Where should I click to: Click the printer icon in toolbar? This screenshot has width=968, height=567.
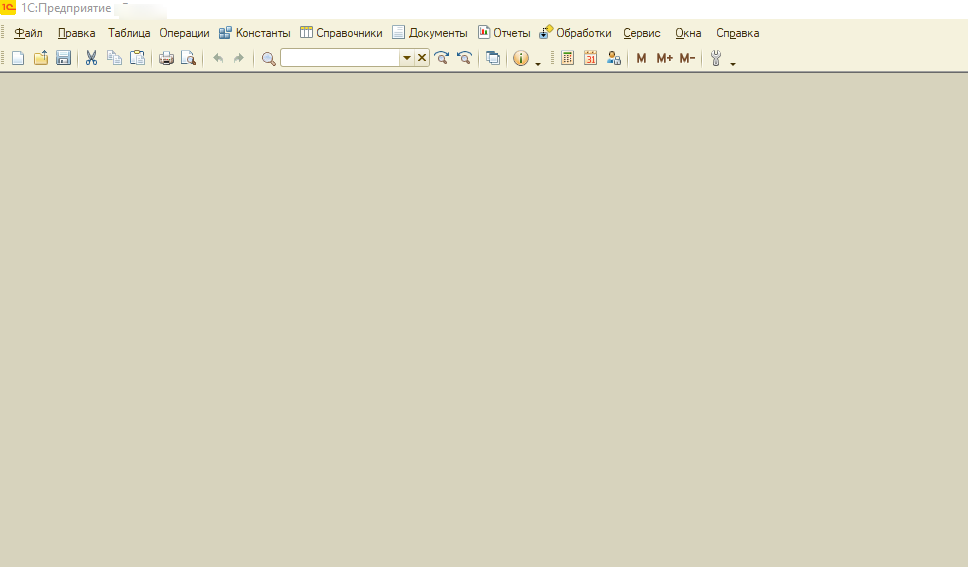coord(166,58)
